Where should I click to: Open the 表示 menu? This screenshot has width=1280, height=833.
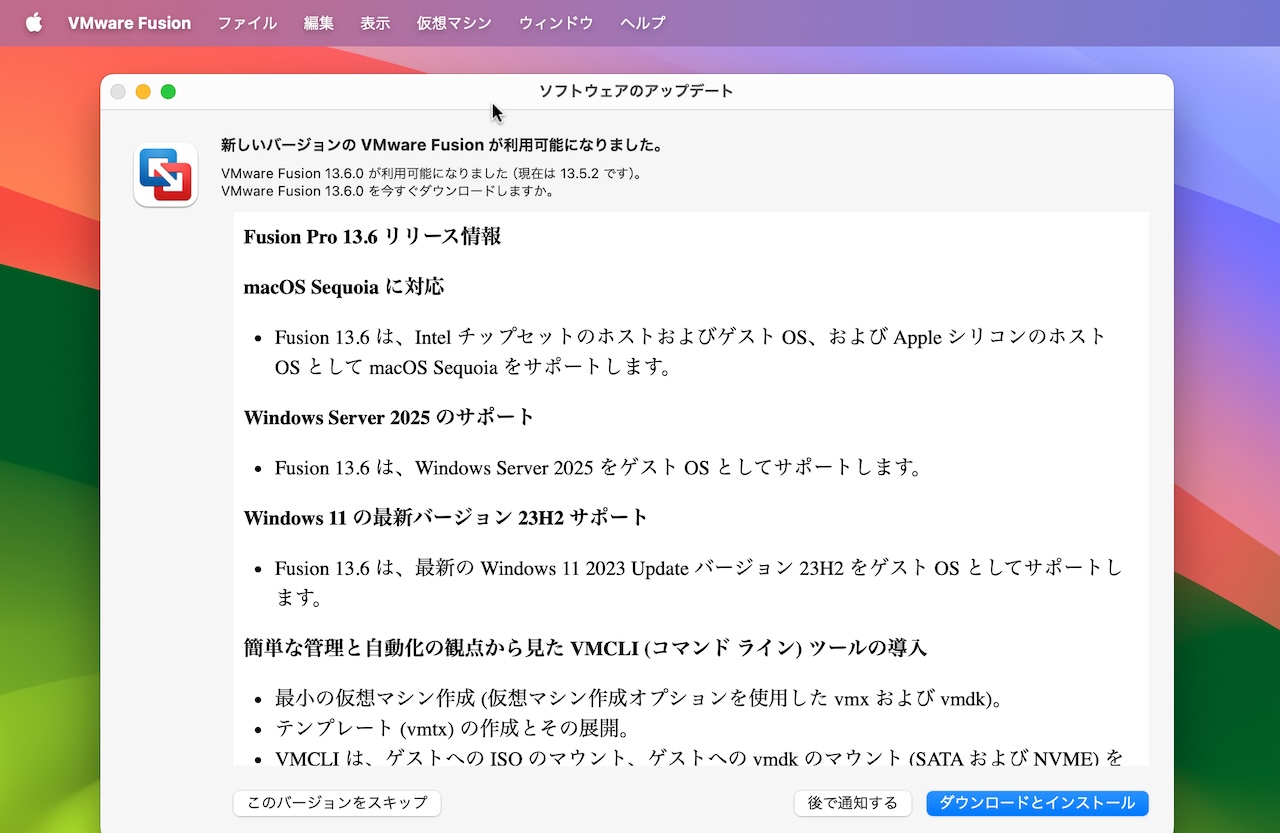pyautogui.click(x=375, y=22)
